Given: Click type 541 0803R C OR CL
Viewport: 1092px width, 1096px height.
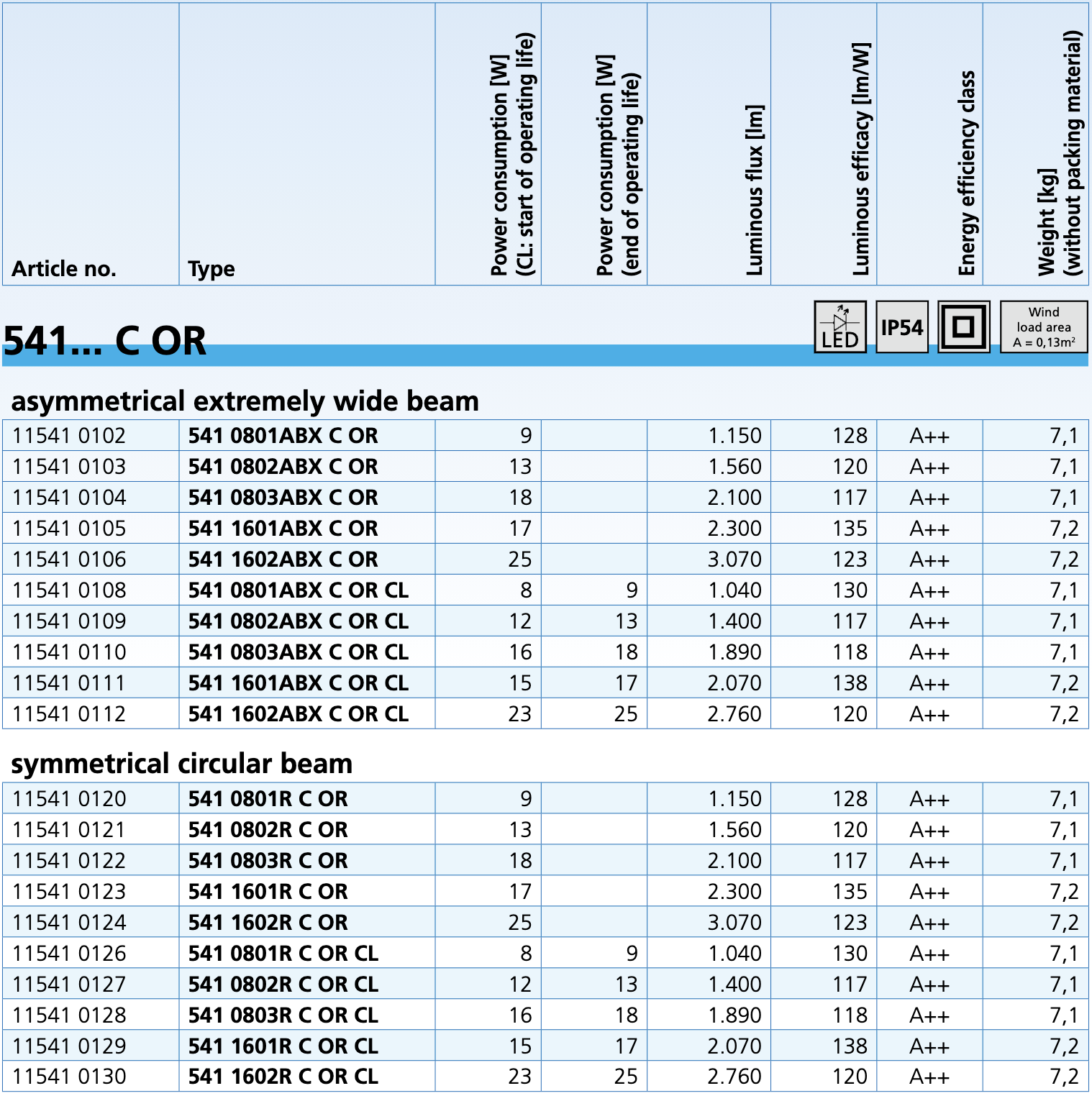Looking at the screenshot, I should tap(283, 1015).
